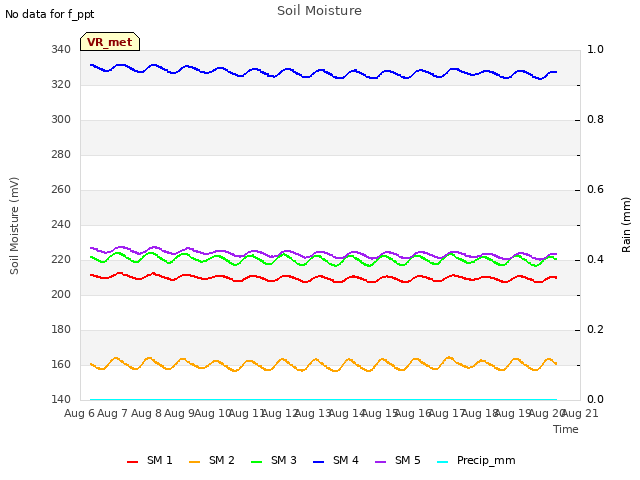Toggle SM 4 legend entry
The image size is (640, 480).
coord(336,460)
